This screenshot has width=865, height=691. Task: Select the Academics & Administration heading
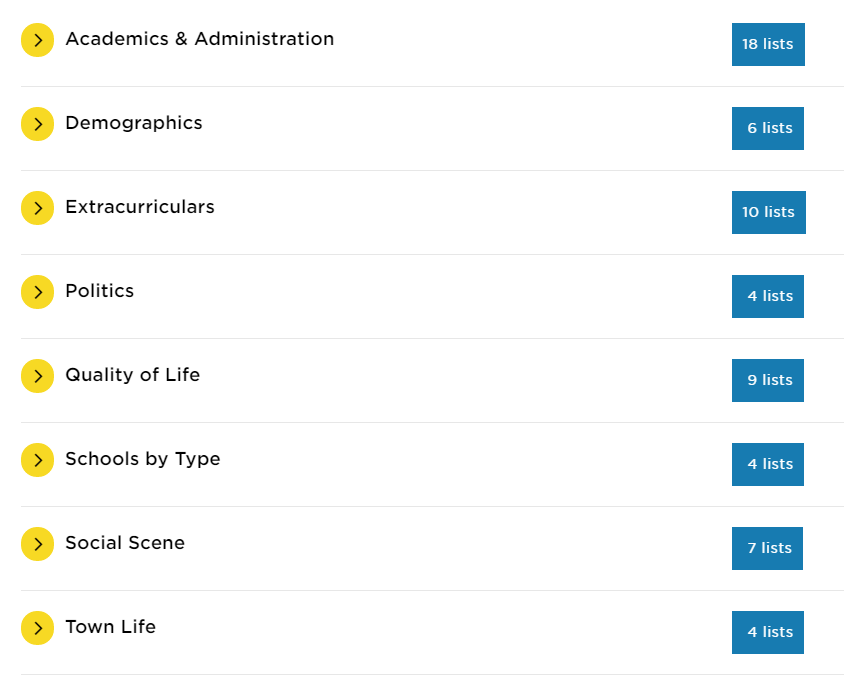click(200, 39)
